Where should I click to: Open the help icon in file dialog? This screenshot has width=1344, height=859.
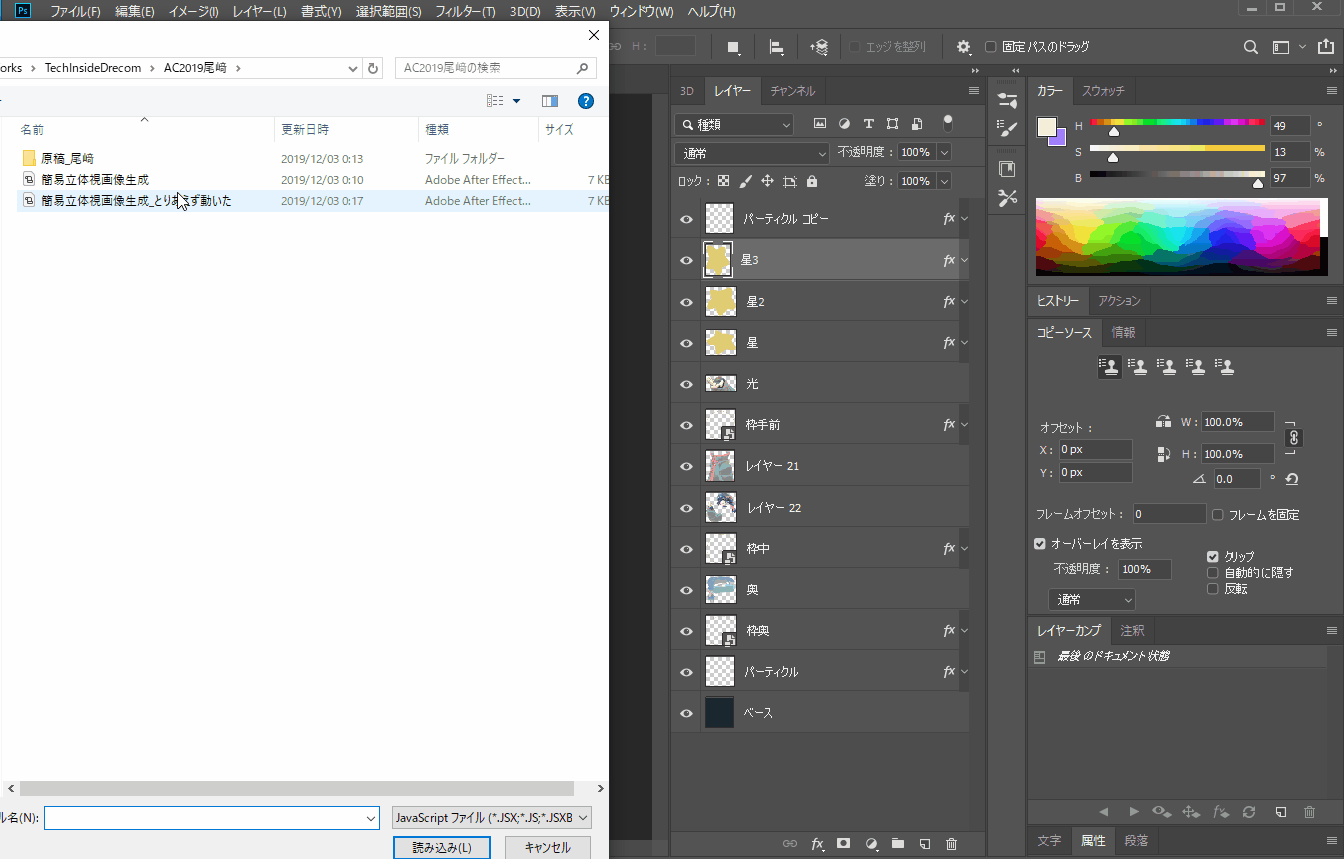pyautogui.click(x=586, y=101)
